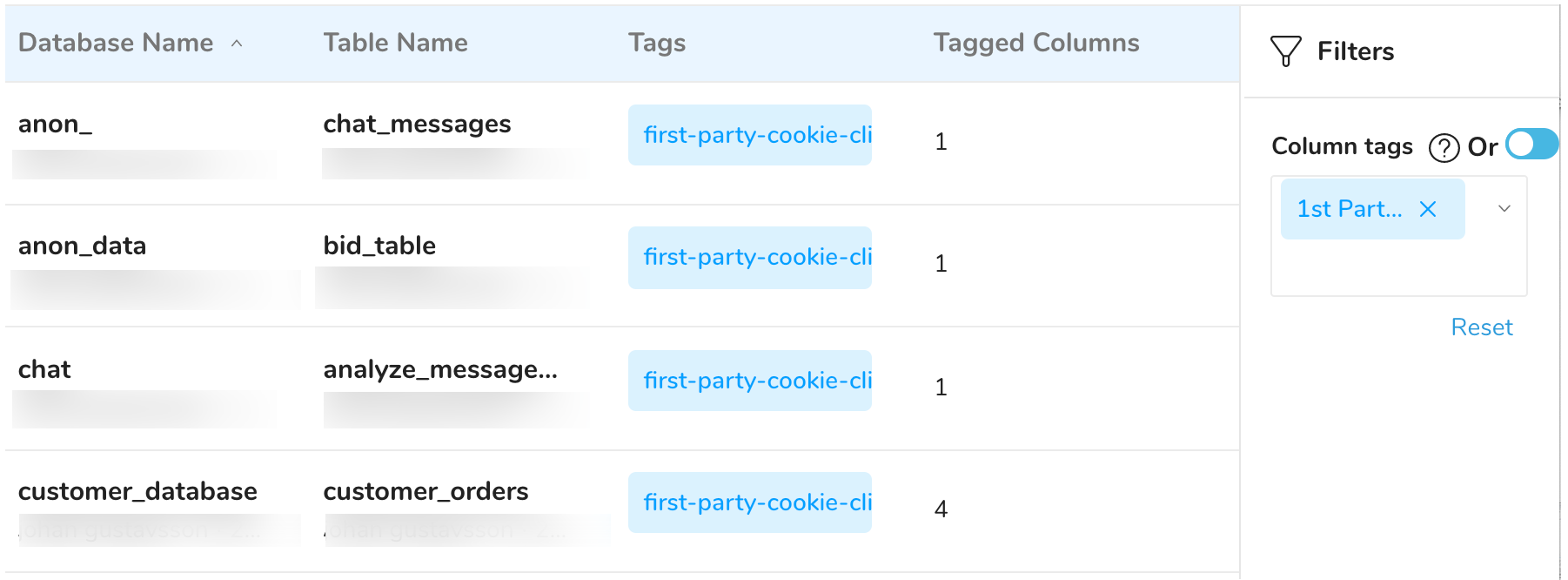
Task: Open the chat_messages table row
Action: [417, 124]
